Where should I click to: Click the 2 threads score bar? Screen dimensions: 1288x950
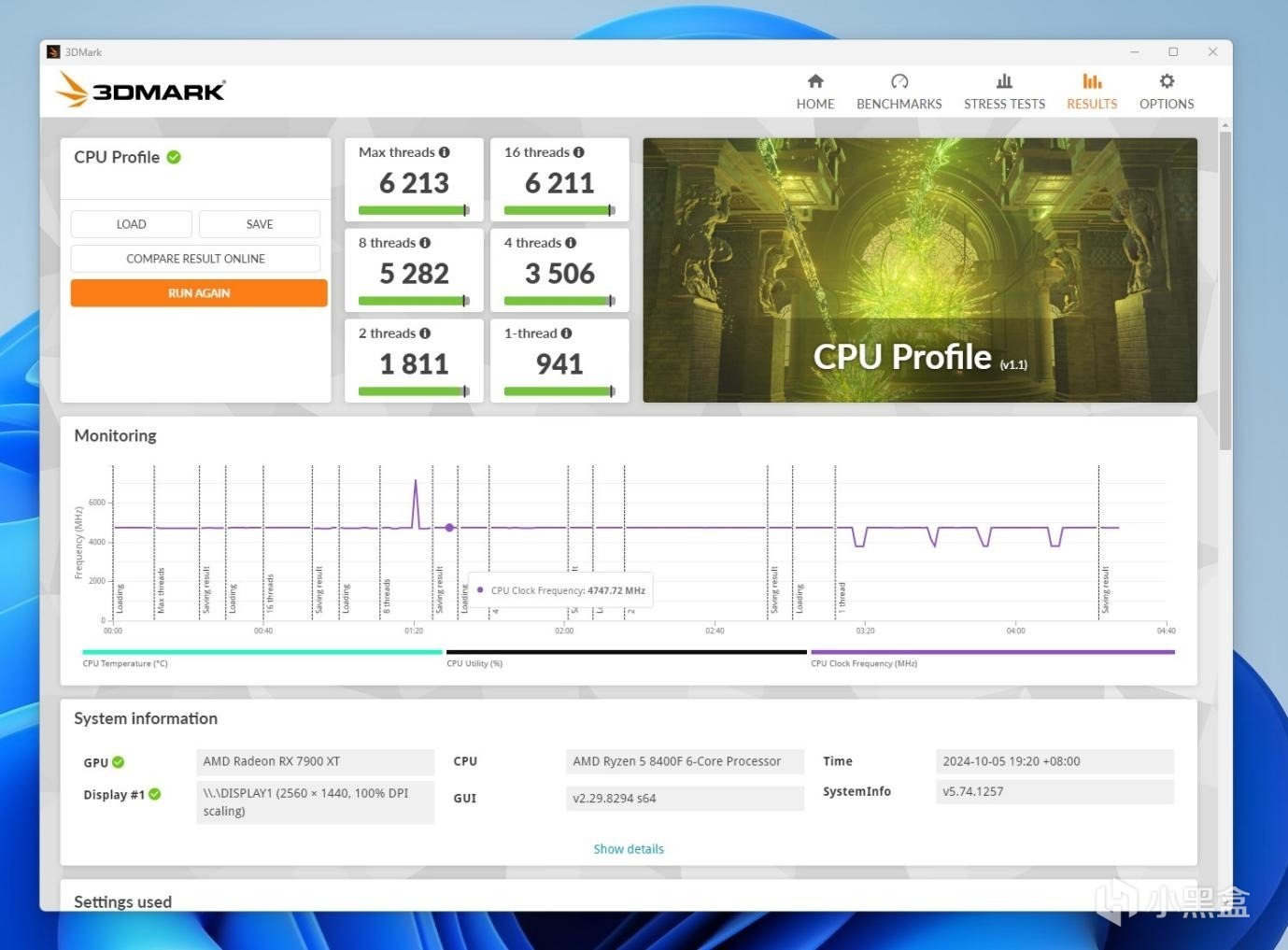(x=414, y=391)
